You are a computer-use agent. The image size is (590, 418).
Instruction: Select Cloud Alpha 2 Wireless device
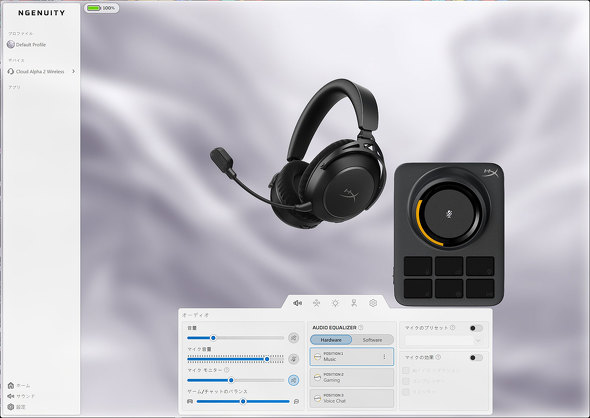point(41,71)
